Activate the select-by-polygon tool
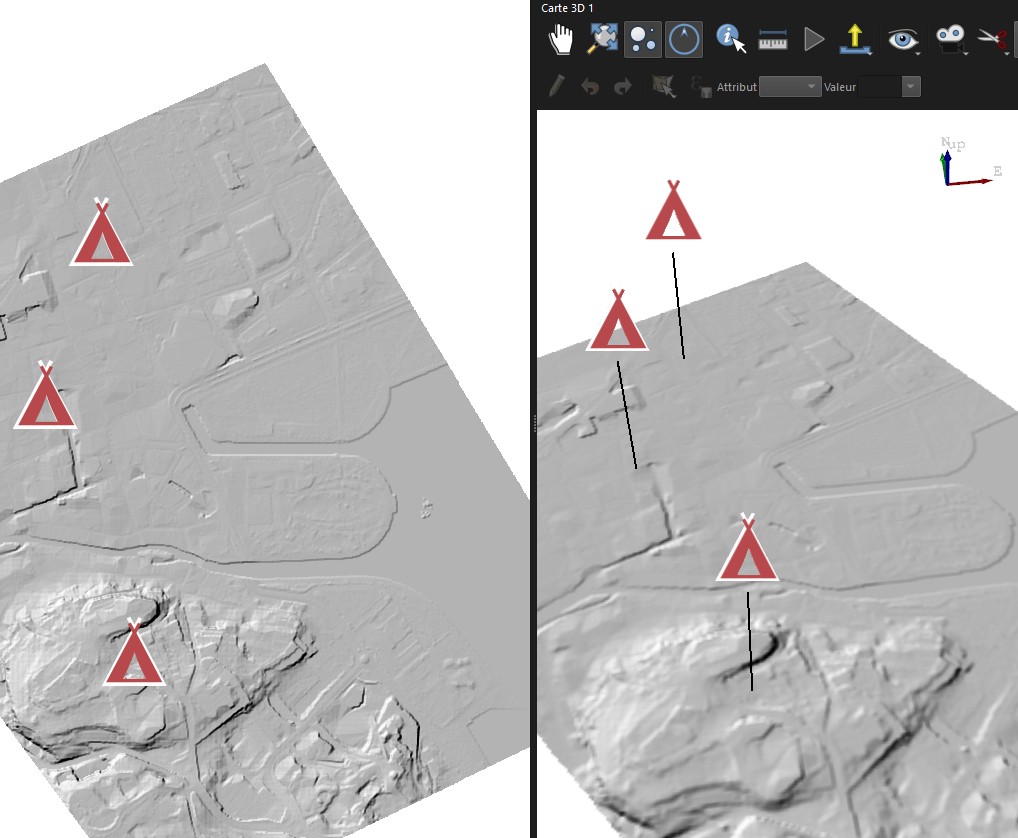The image size is (1018, 838). click(664, 86)
